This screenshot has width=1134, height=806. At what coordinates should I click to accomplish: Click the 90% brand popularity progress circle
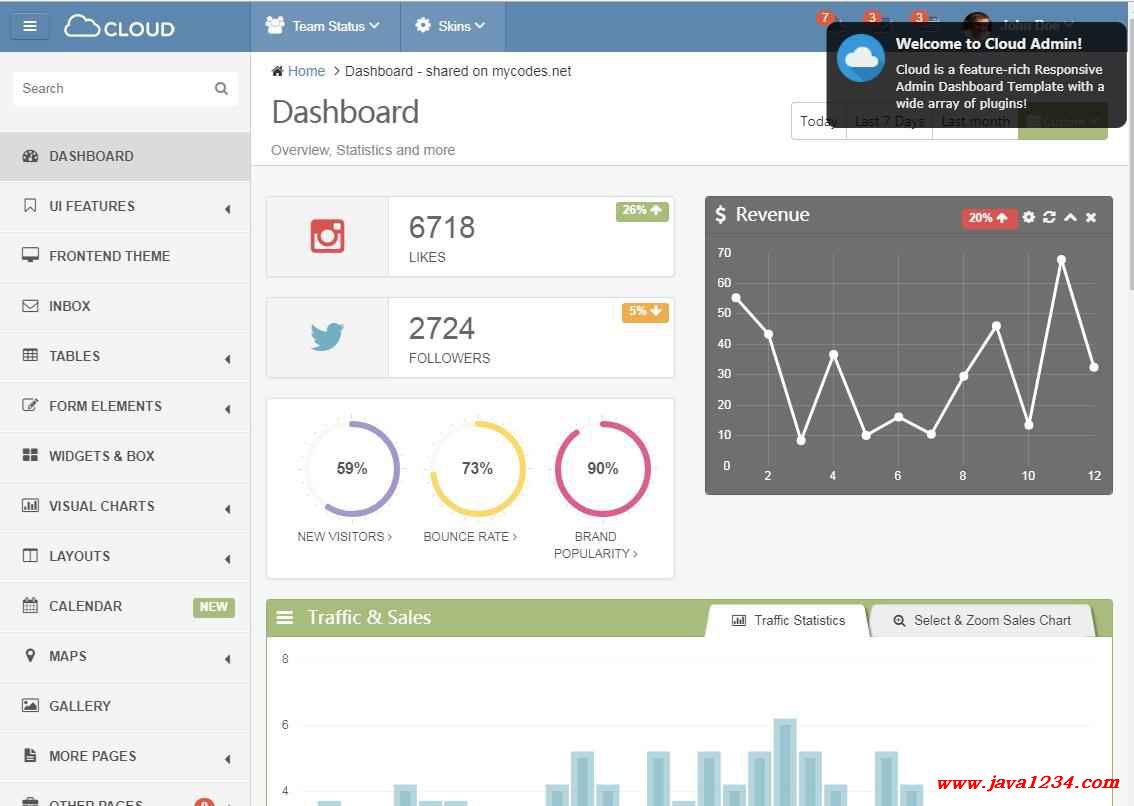[602, 468]
